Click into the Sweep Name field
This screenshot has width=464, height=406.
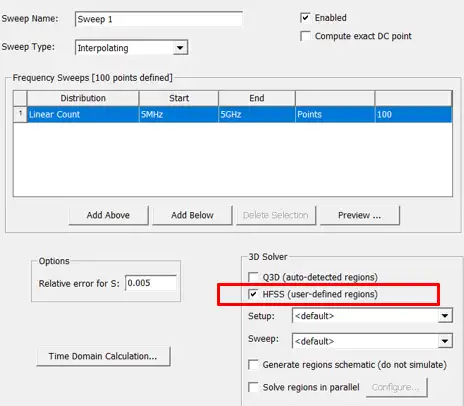point(159,19)
